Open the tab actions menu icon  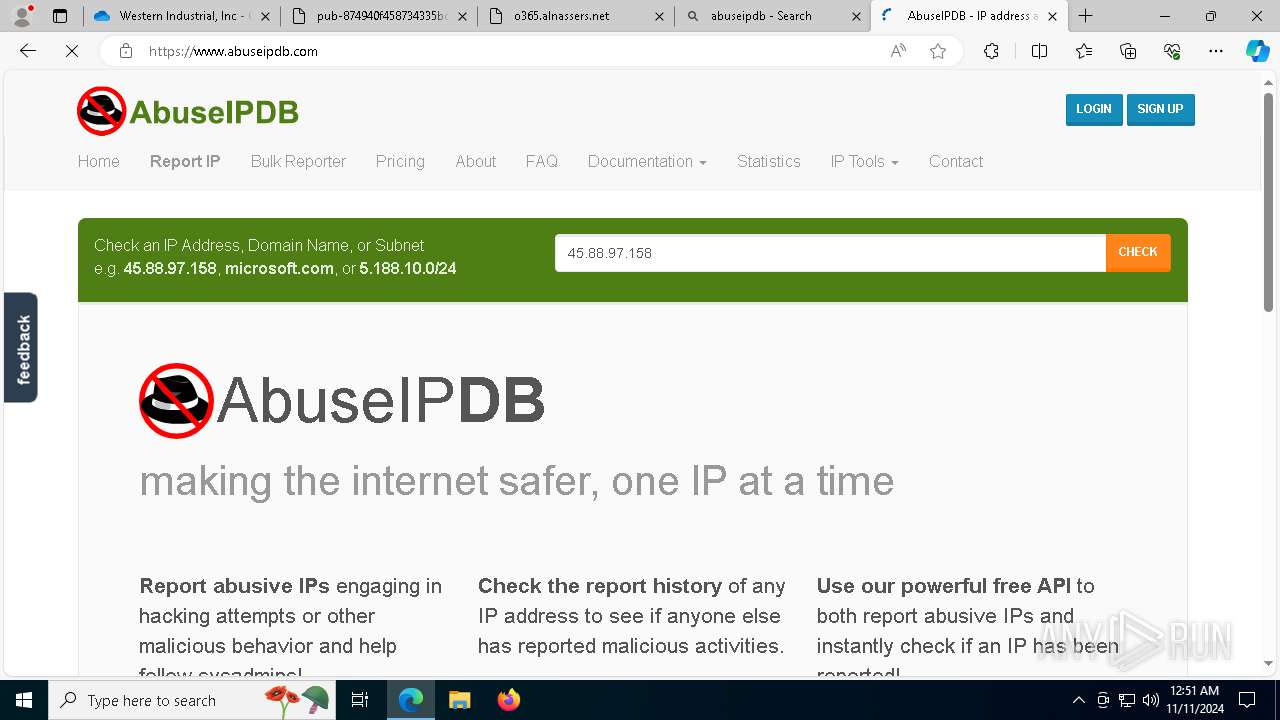tap(60, 16)
